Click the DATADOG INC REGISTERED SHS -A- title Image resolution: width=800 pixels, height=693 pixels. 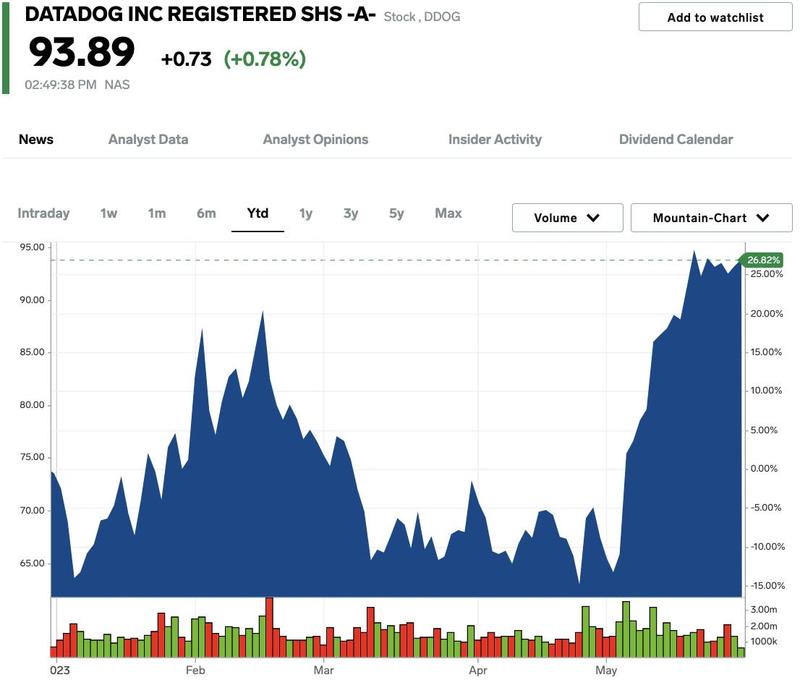(200, 14)
